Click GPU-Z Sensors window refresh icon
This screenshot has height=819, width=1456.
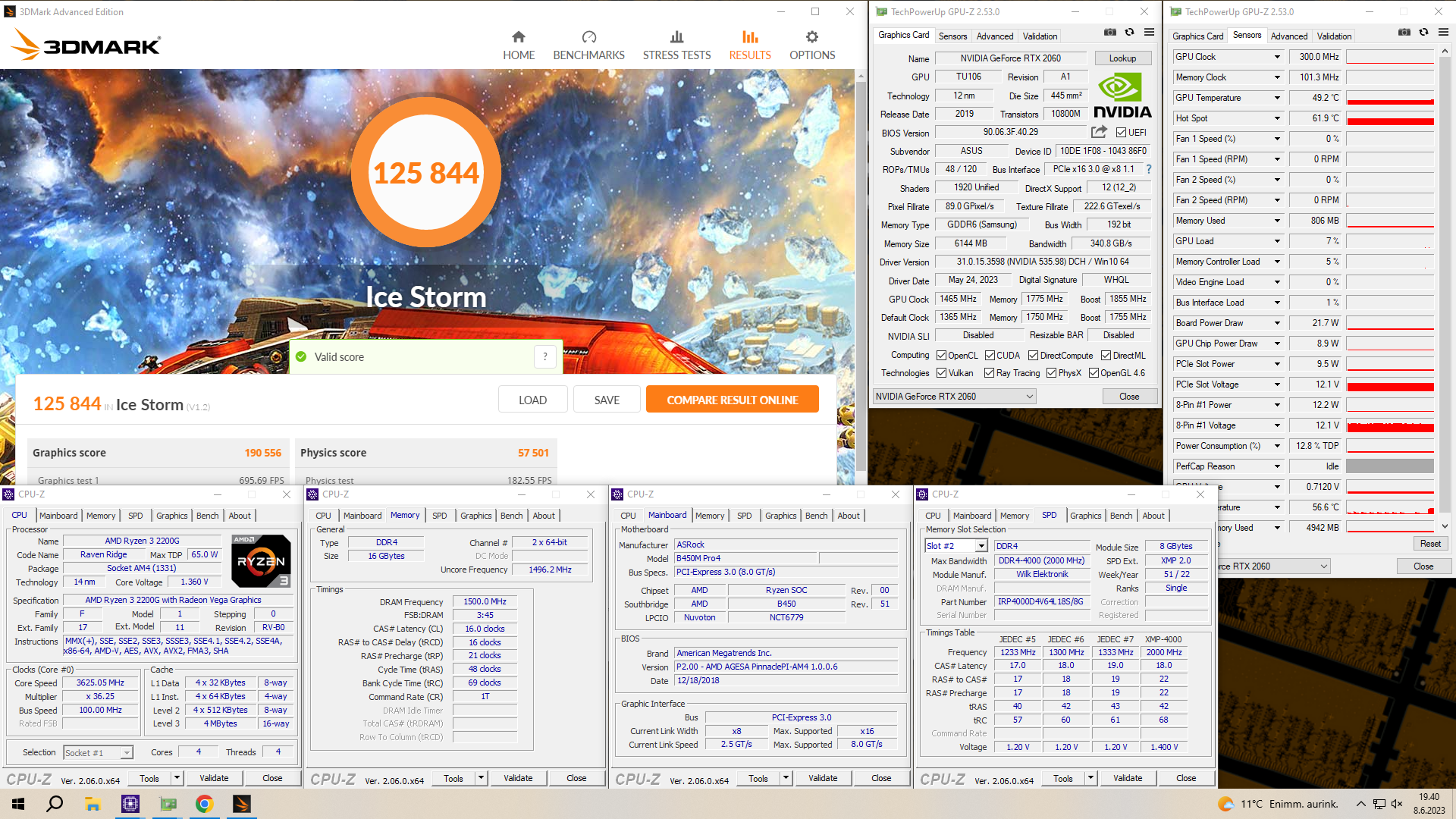click(x=1423, y=33)
